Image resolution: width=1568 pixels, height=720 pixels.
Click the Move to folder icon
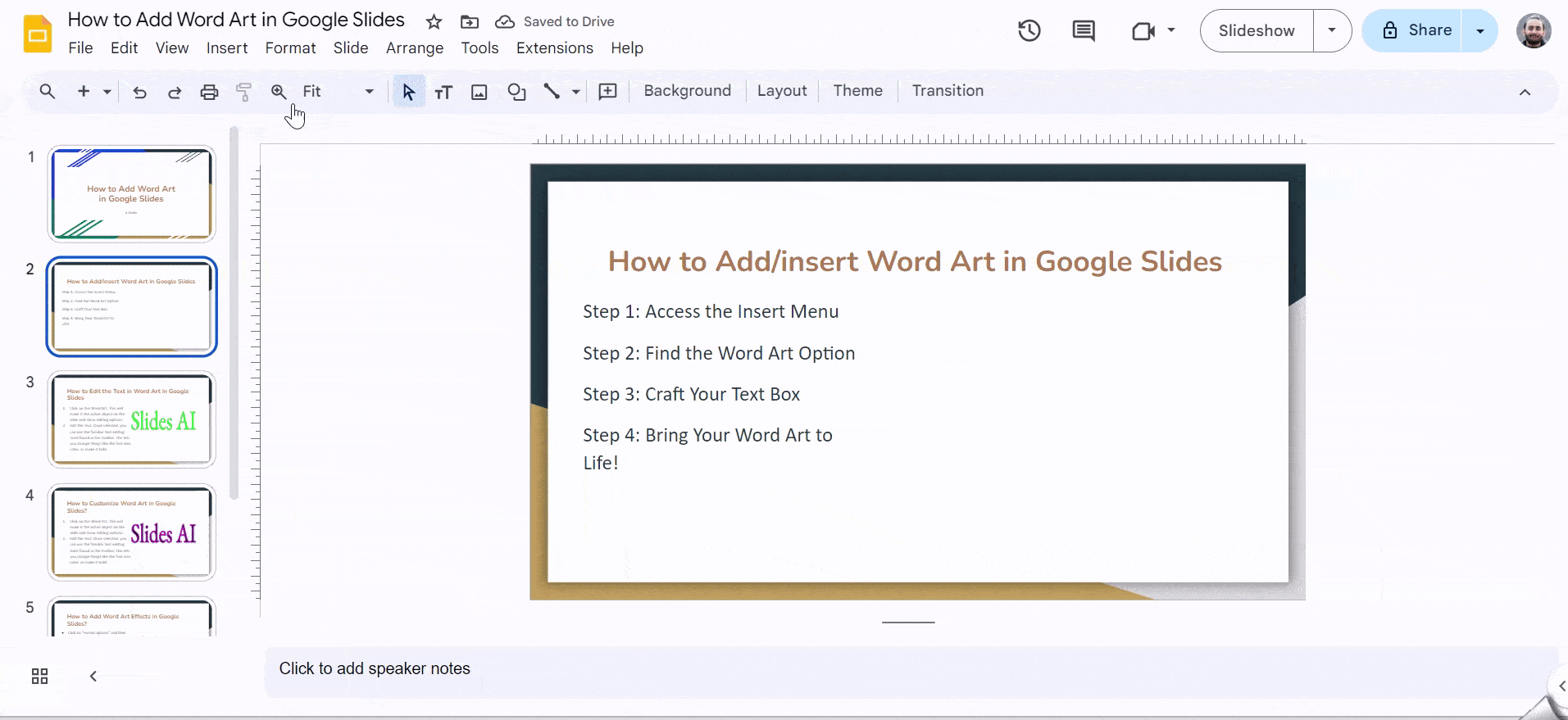(470, 22)
